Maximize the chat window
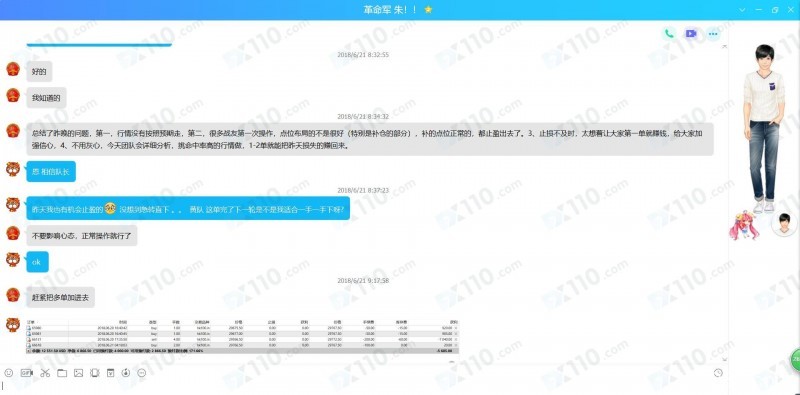Viewport: 800px width, 395px height. [x=775, y=10]
